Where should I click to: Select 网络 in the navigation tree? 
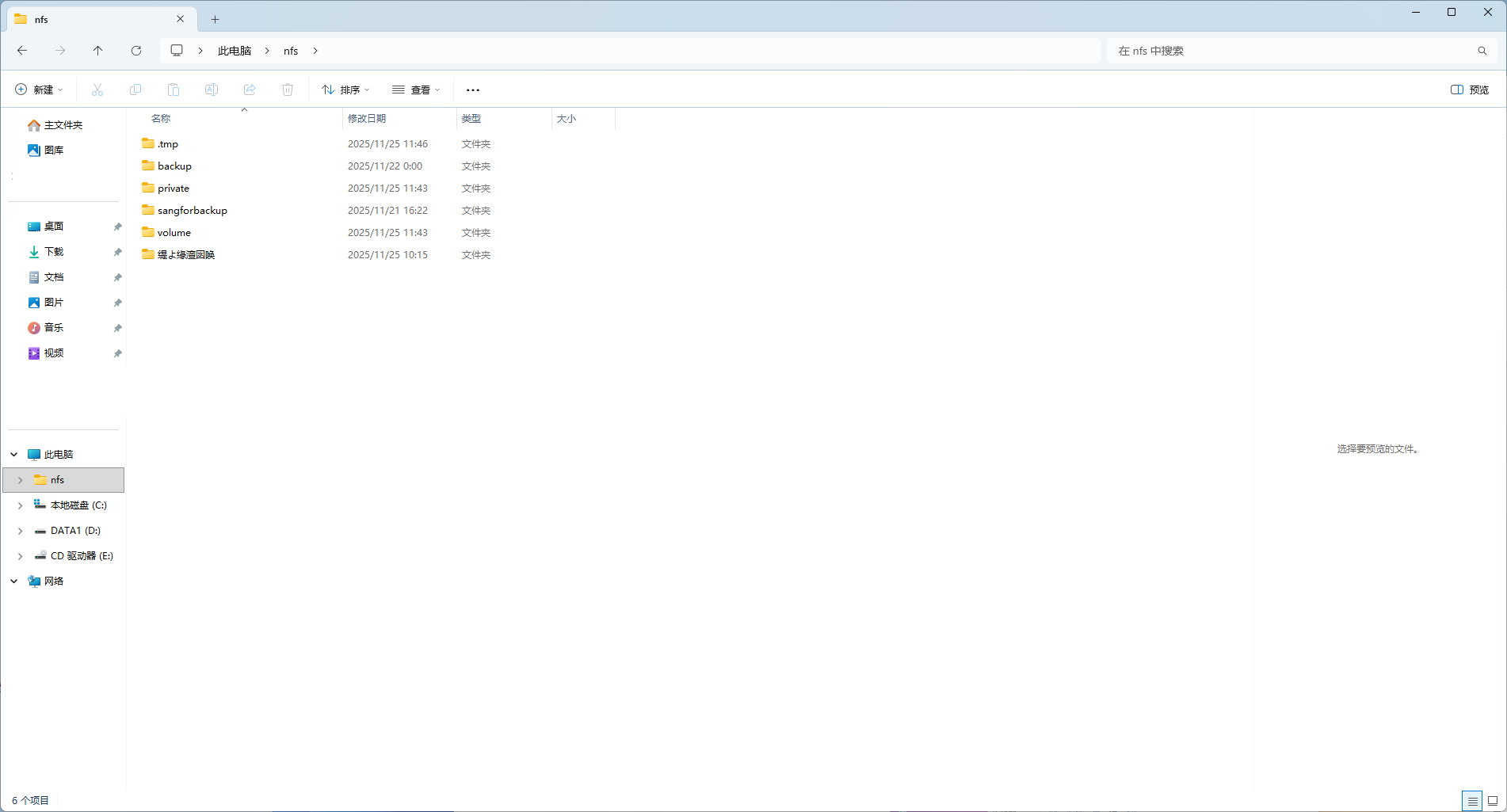pyautogui.click(x=45, y=581)
